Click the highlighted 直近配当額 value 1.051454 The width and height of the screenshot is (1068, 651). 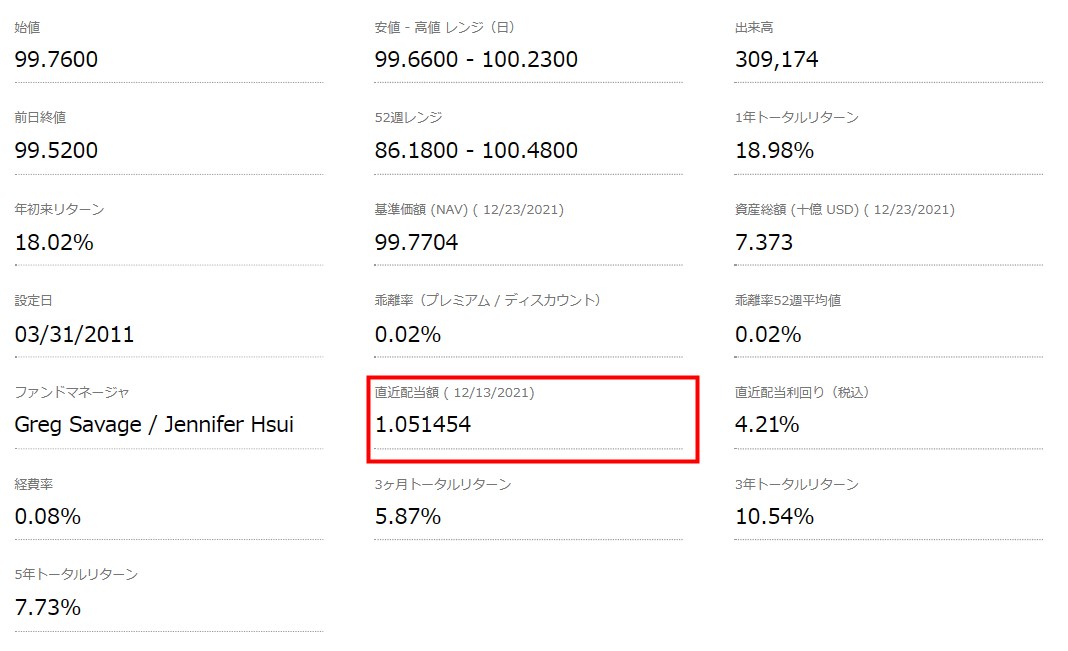423,425
